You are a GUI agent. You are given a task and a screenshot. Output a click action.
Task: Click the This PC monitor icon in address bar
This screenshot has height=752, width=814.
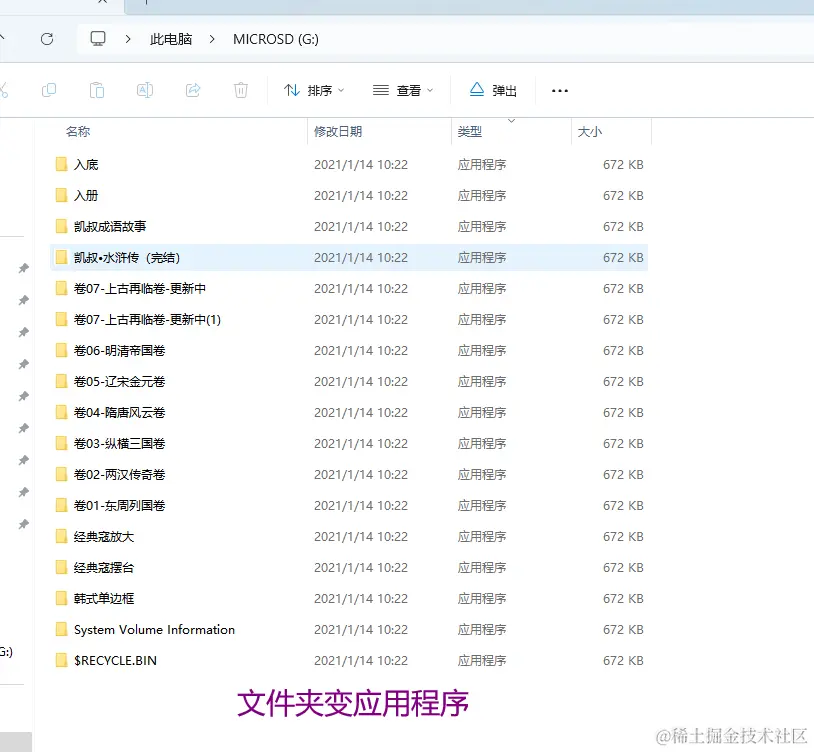click(x=98, y=39)
